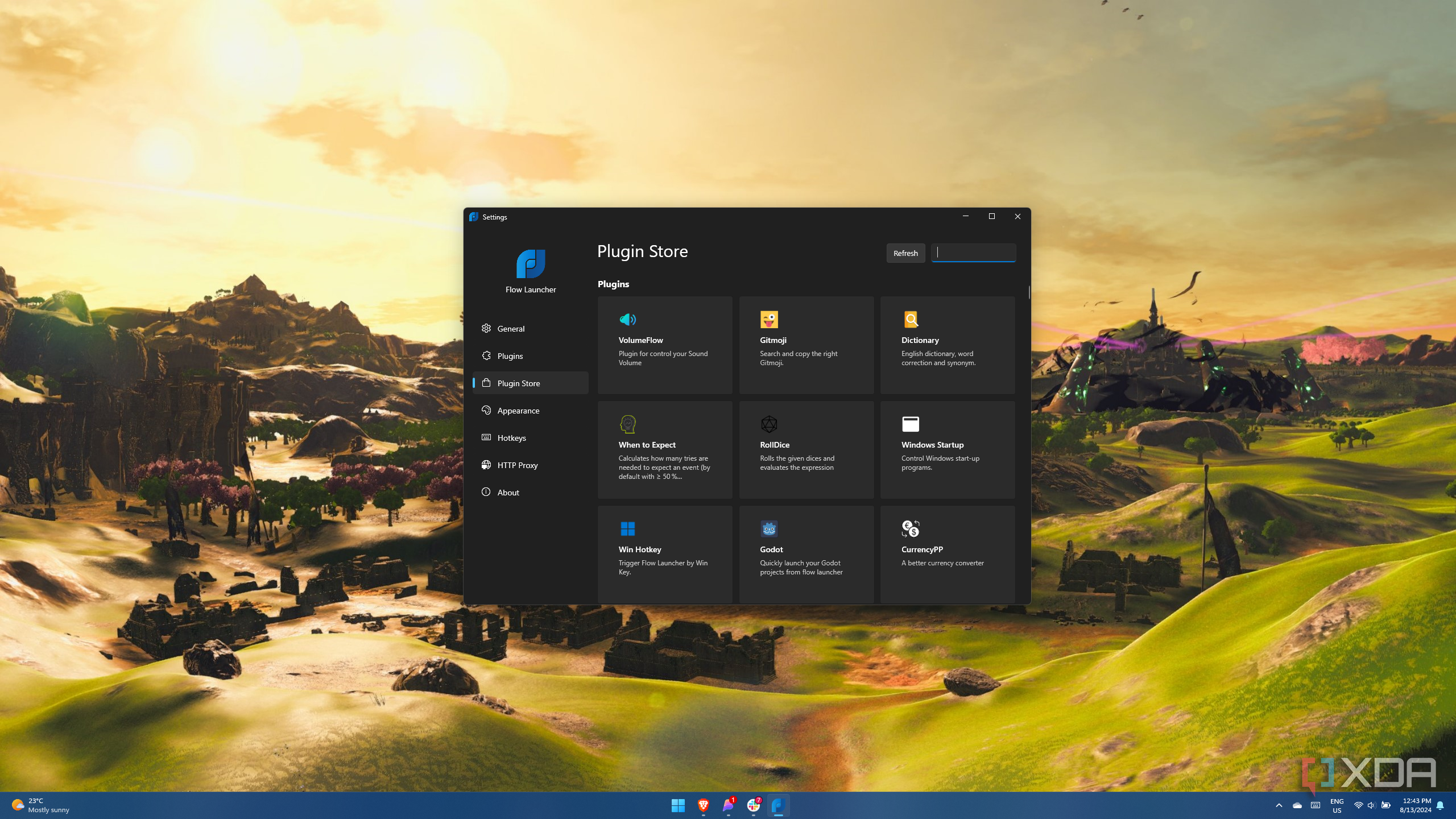This screenshot has height=819, width=1456.
Task: Select the Gitmoji plugin description text
Action: [799, 358]
